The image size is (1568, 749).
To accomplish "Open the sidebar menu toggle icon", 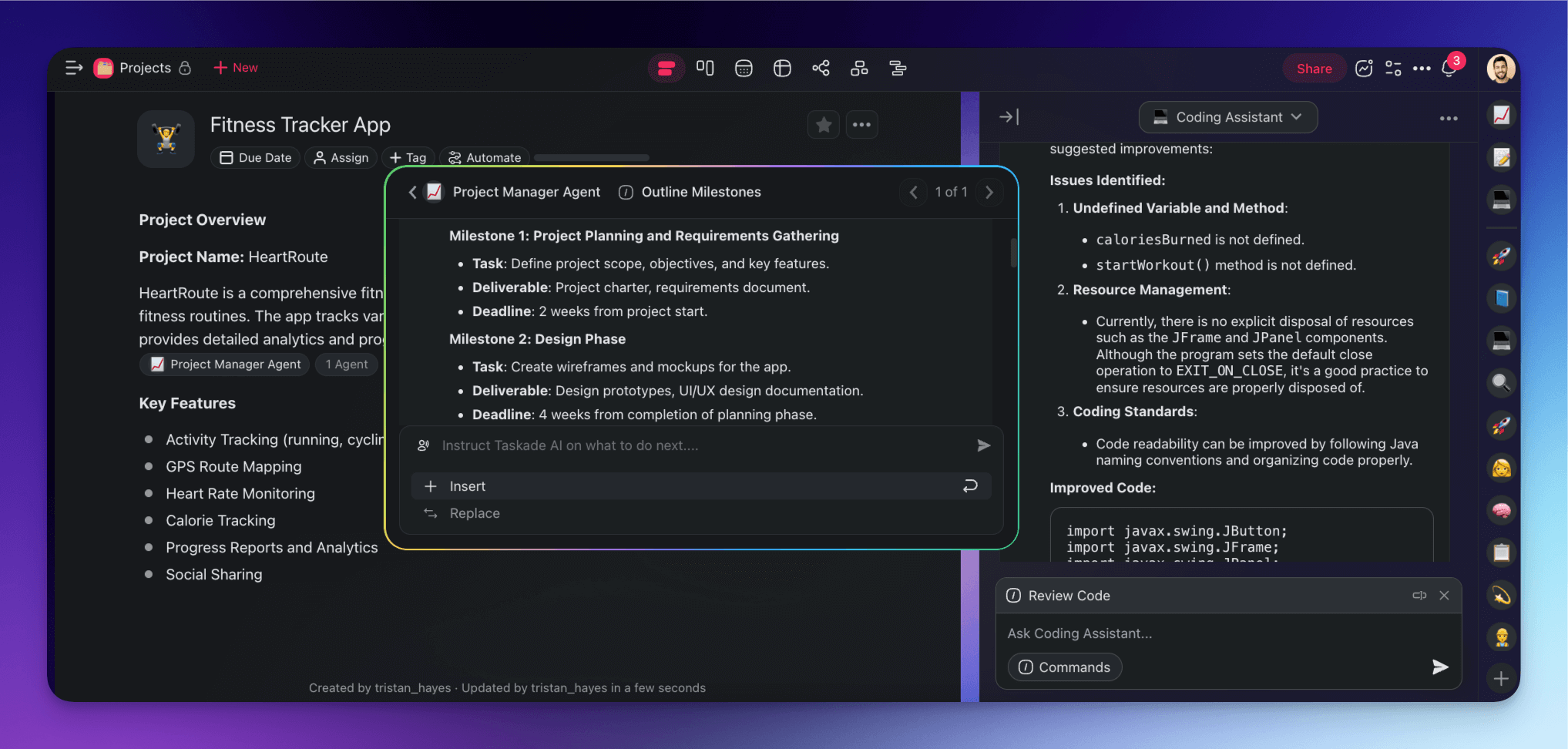I will tap(74, 68).
